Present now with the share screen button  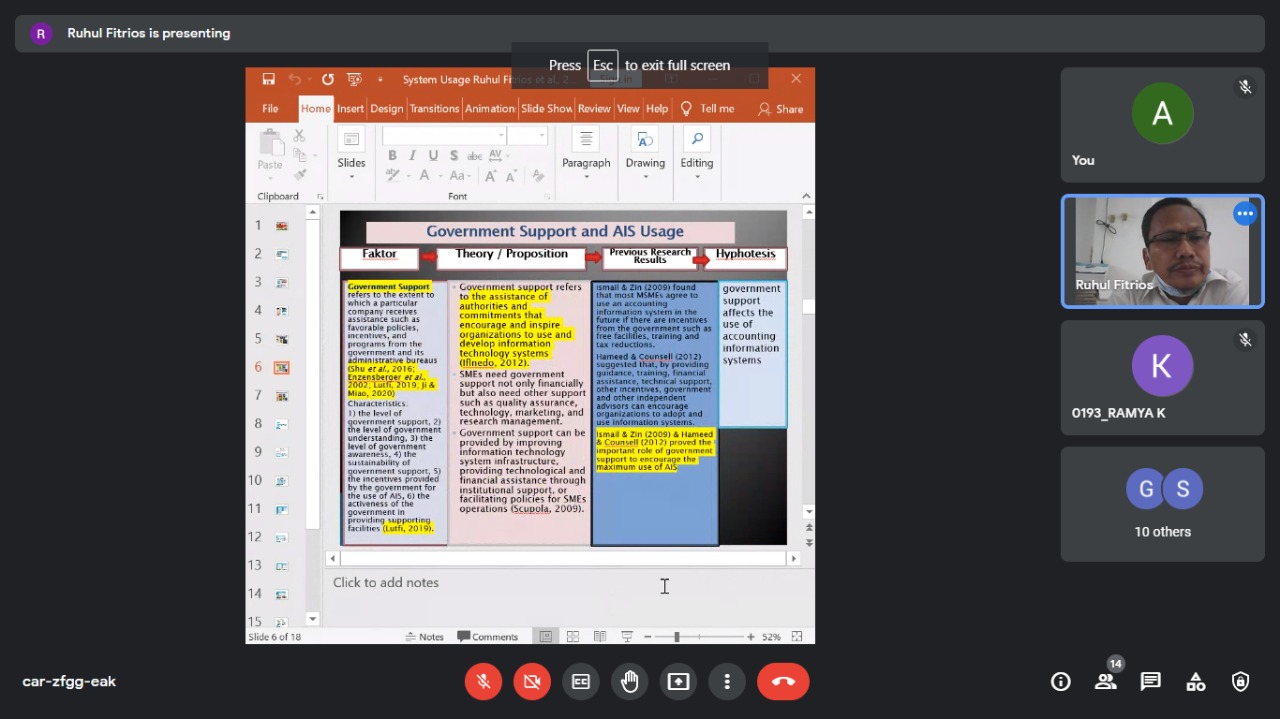coord(678,682)
